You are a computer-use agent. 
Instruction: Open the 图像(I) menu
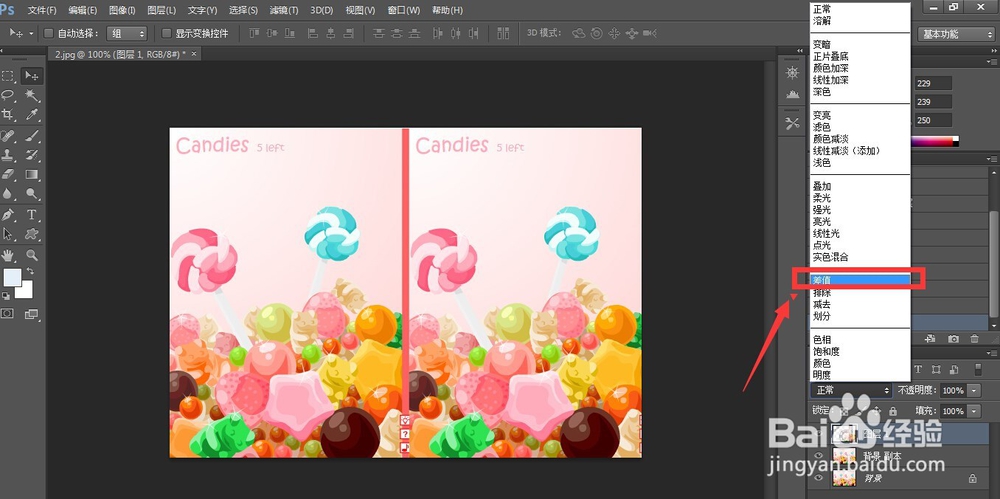122,10
